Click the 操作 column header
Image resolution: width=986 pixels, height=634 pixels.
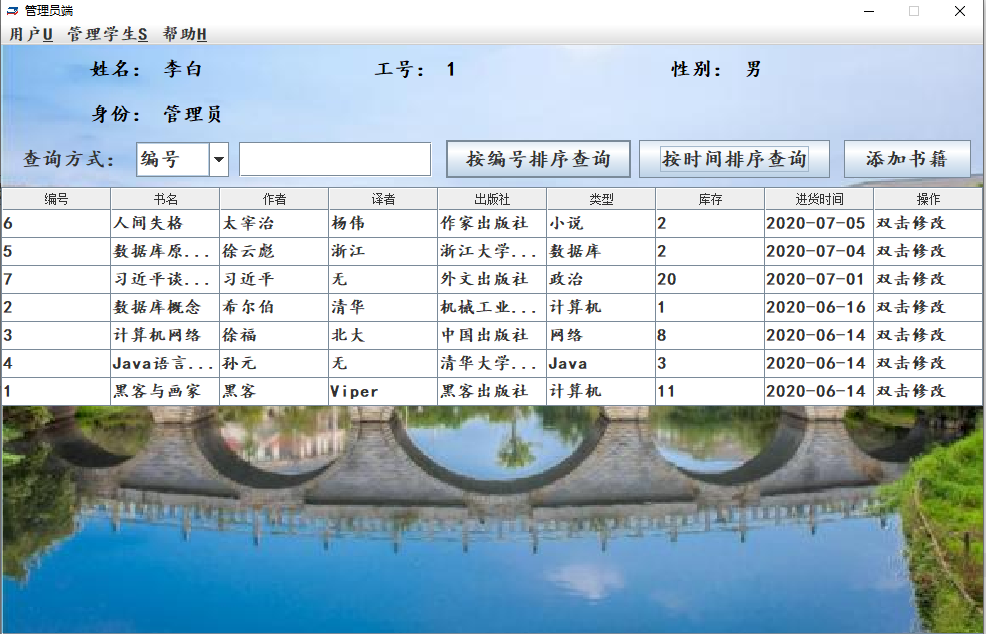click(928, 199)
